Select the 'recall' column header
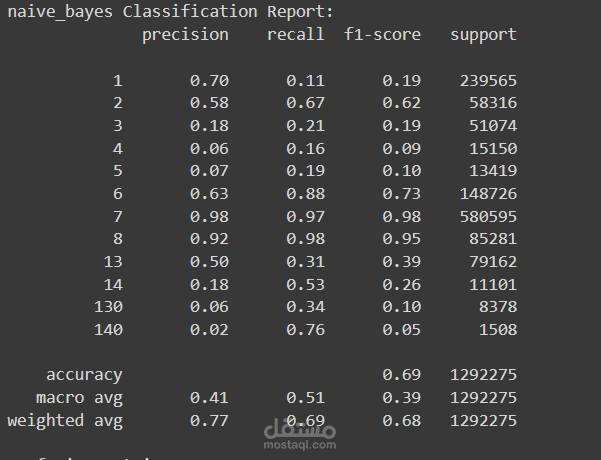The image size is (601, 460). (x=296, y=34)
